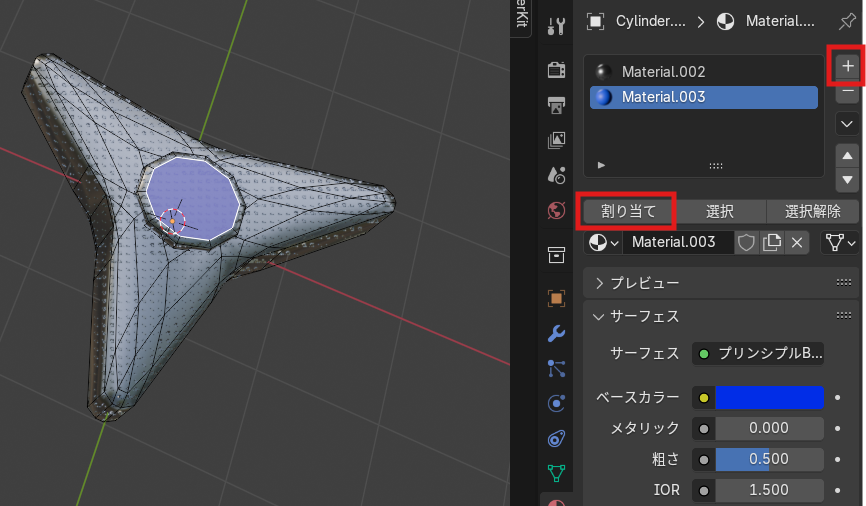Remove material slot with minus button
Screen dimensions: 866x506
tap(847, 93)
